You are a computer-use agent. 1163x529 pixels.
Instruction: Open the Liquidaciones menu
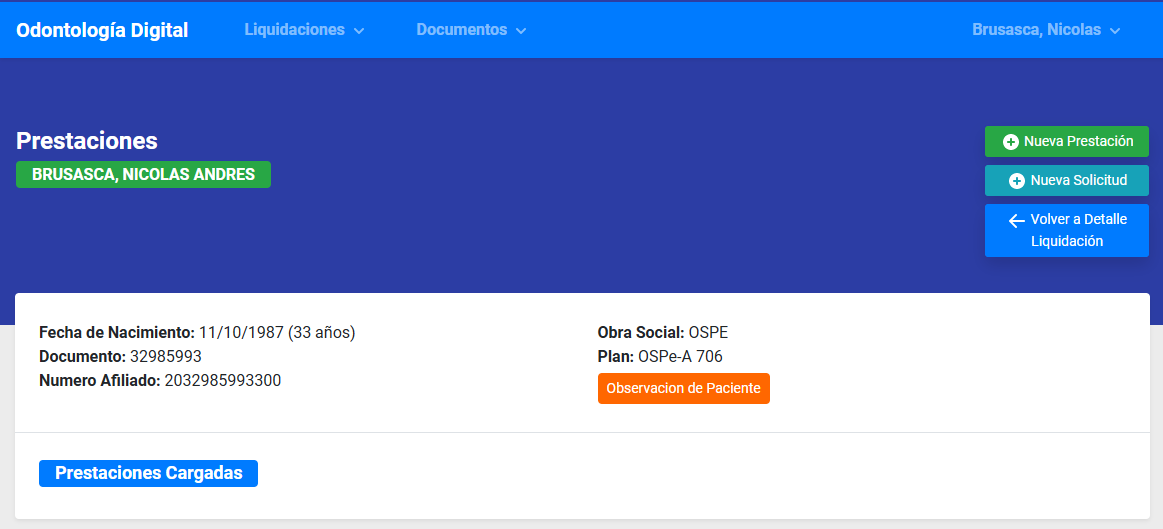click(x=295, y=30)
